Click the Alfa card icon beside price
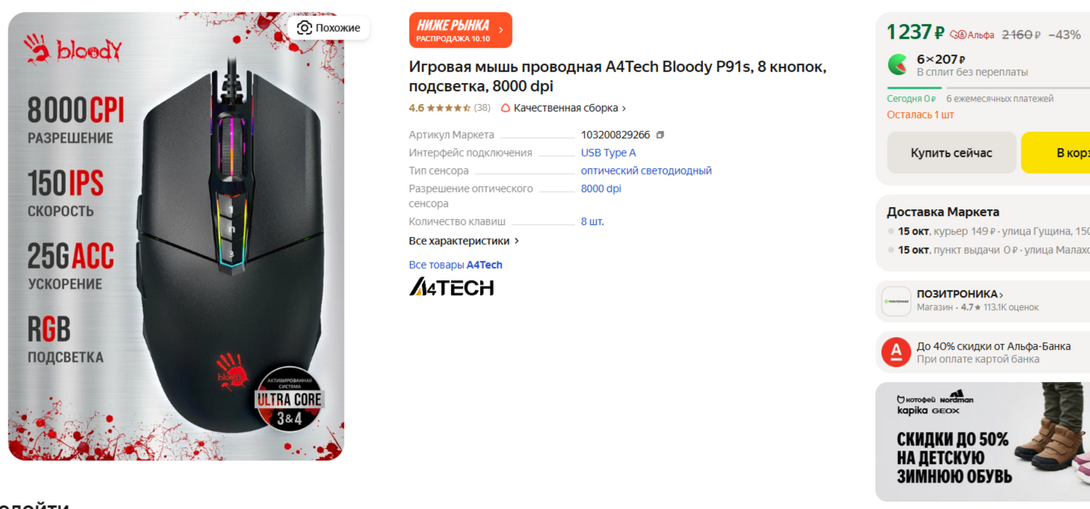Viewport: 1090px width, 509px height. (x=959, y=35)
